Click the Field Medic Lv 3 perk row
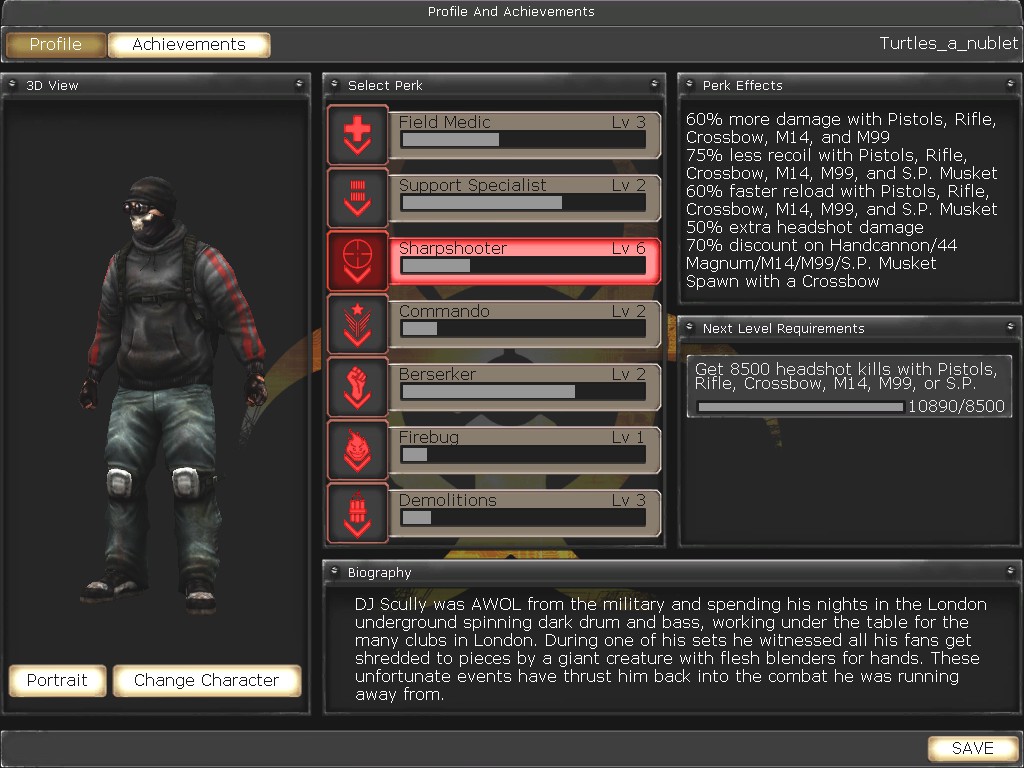 (524, 135)
